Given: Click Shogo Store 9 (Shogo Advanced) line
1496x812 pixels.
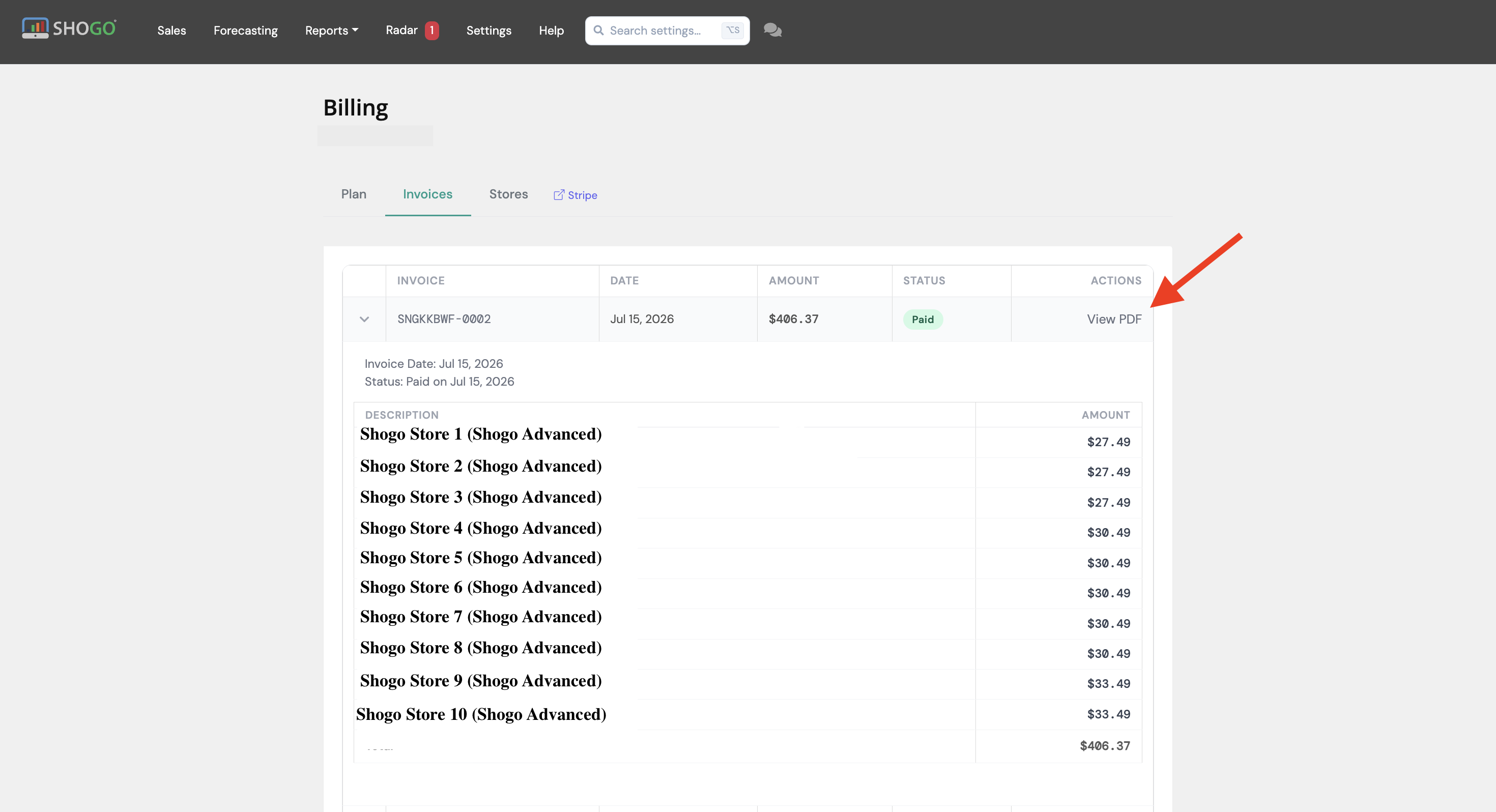Looking at the screenshot, I should pos(481,681).
